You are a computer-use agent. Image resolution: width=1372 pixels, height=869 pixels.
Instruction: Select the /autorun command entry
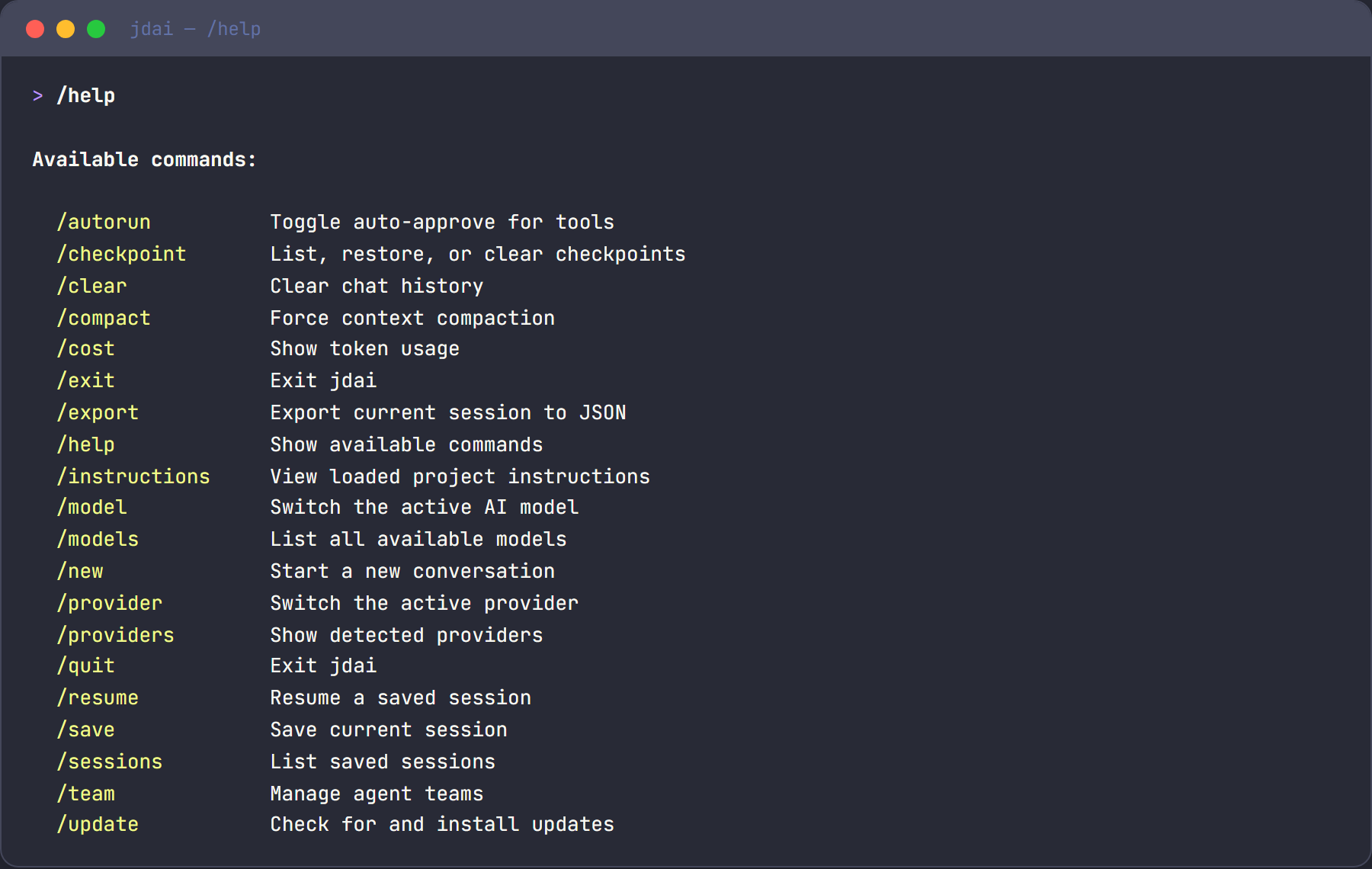point(104,222)
